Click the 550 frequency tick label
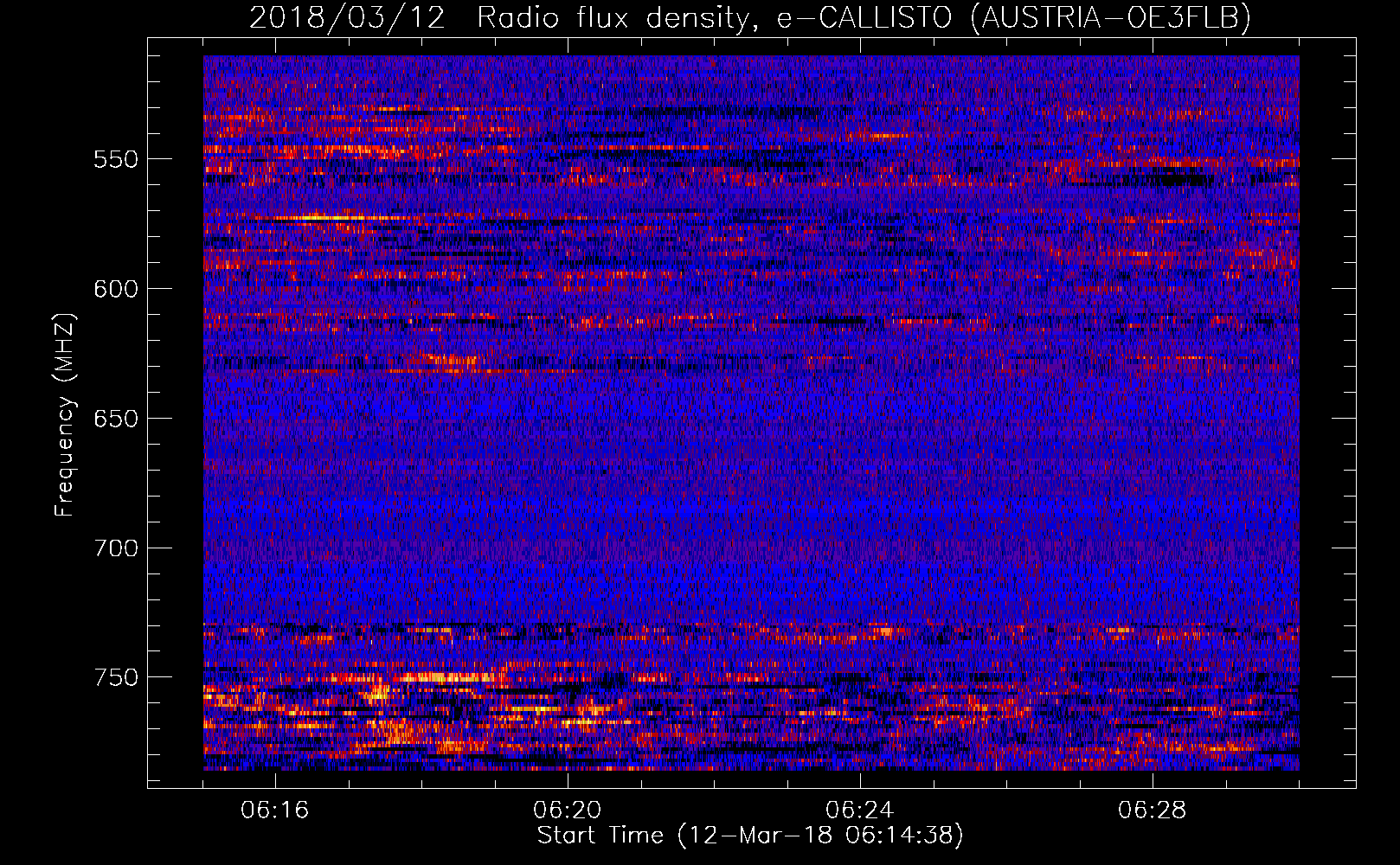The height and width of the screenshot is (865, 1400). pyautogui.click(x=116, y=159)
